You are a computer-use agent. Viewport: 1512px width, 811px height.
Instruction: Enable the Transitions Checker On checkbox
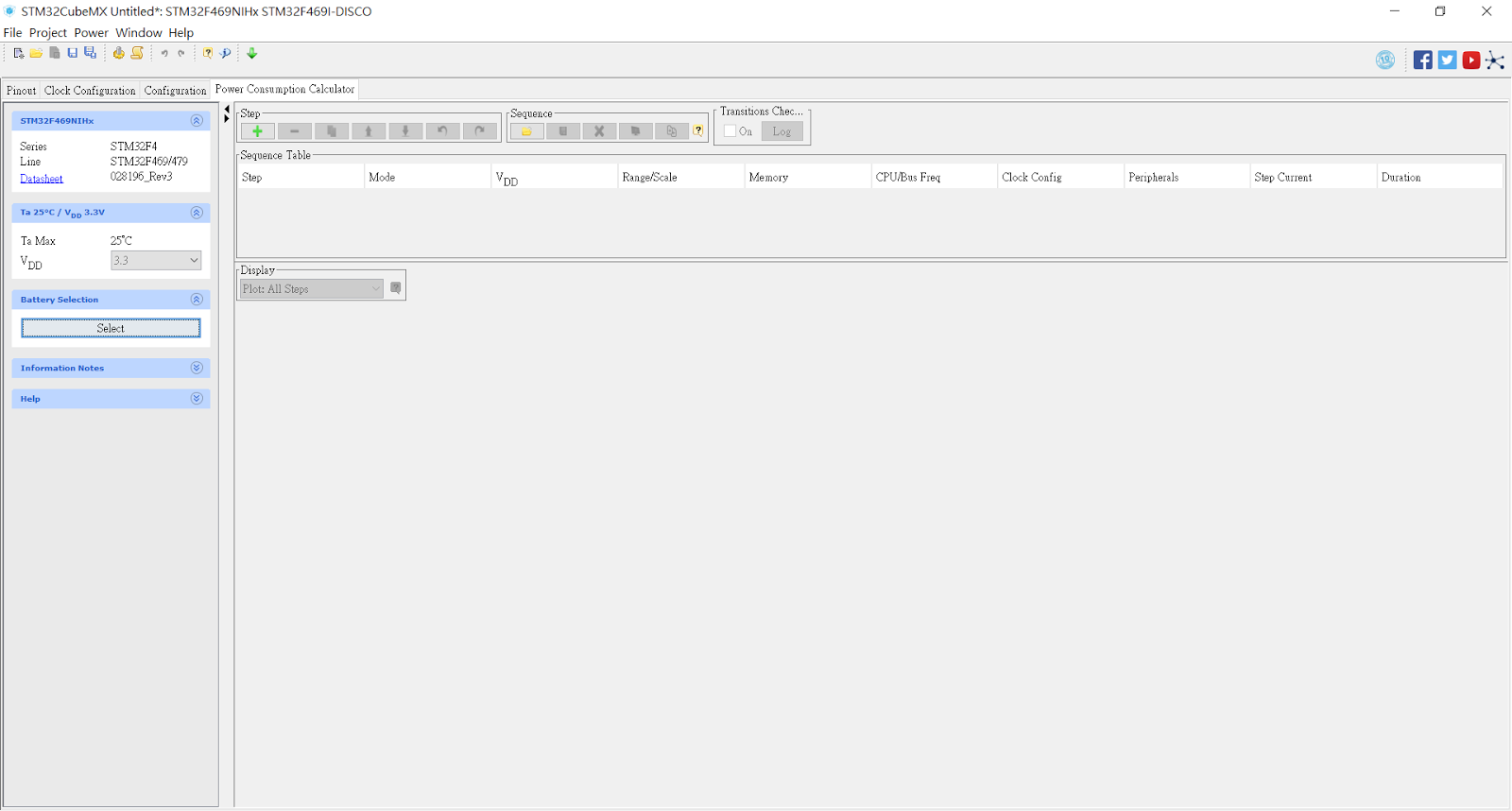pyautogui.click(x=730, y=131)
